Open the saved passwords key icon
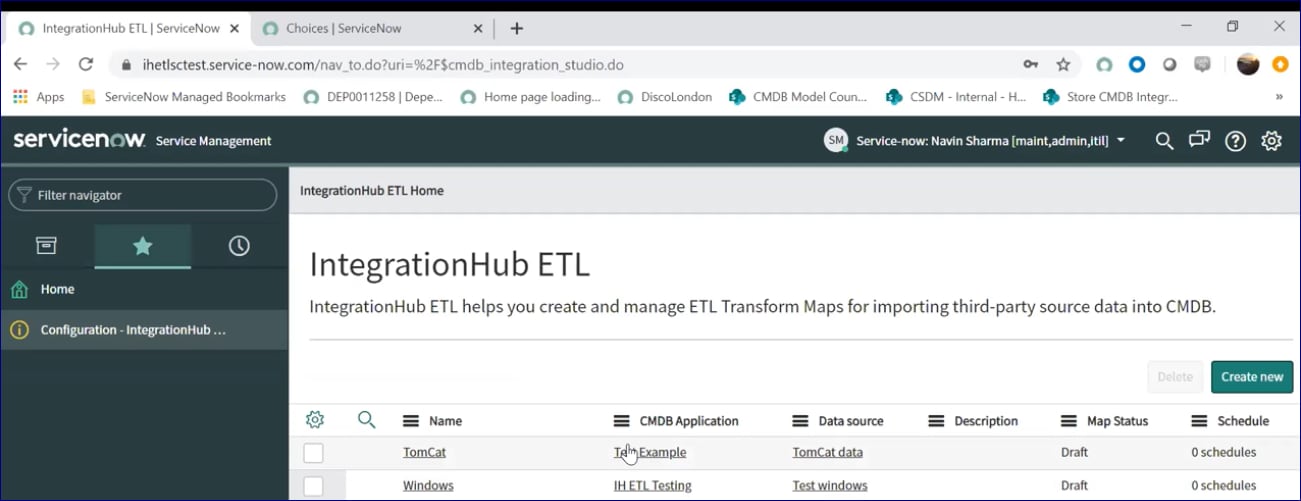 click(1030, 64)
